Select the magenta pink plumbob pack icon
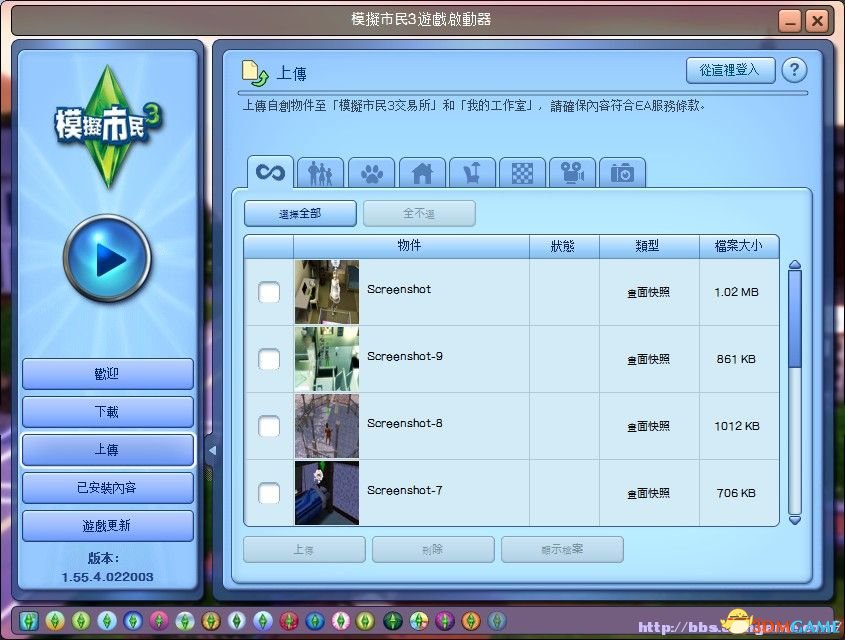Screen dimensions: 845x640 pyautogui.click(x=159, y=621)
